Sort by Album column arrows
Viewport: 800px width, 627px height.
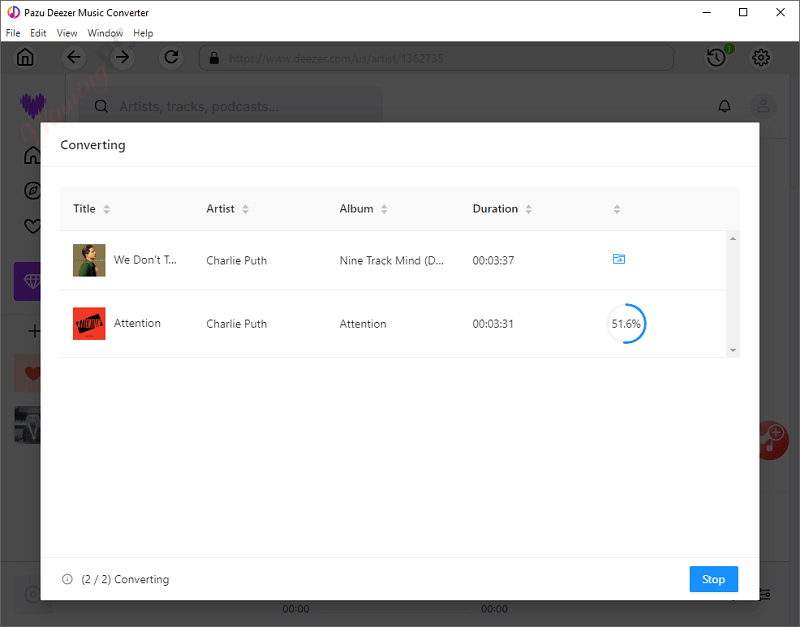(384, 209)
